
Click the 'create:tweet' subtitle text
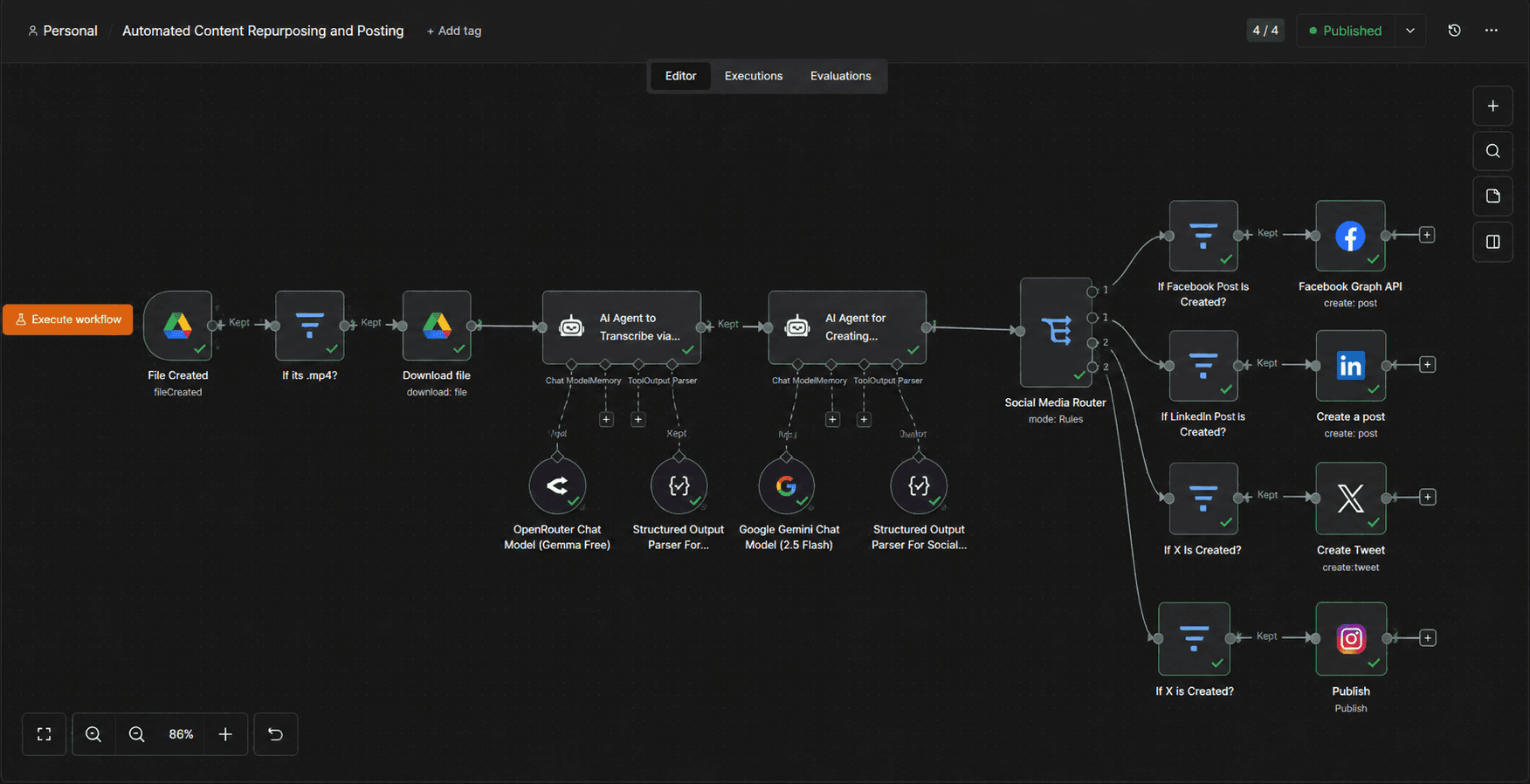(1351, 567)
